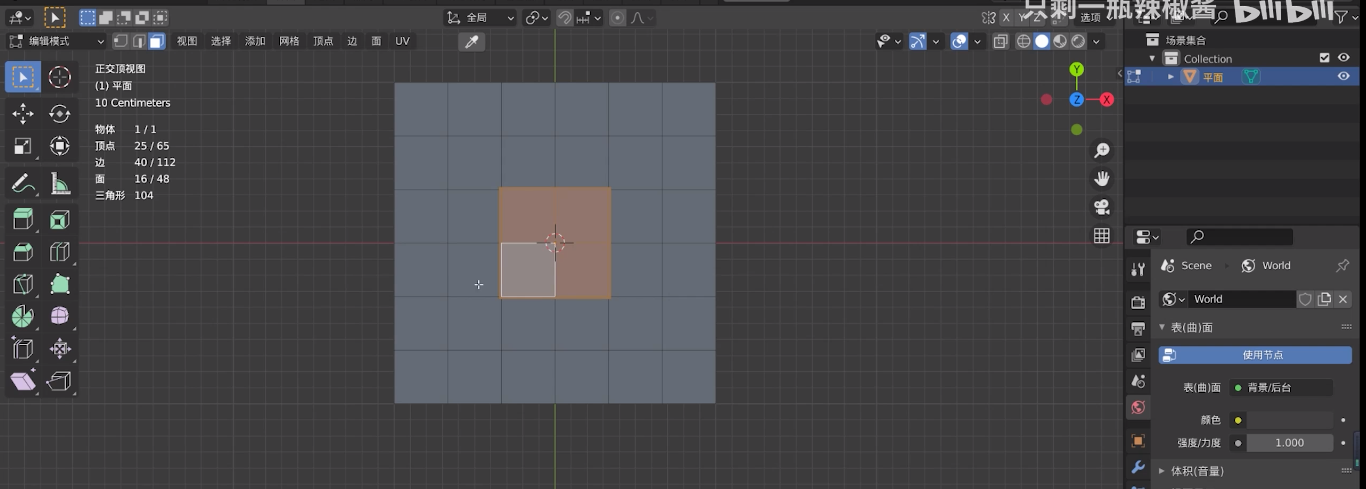The height and width of the screenshot is (489, 1366).
Task: Select the Annotate tool
Action: tap(23, 183)
